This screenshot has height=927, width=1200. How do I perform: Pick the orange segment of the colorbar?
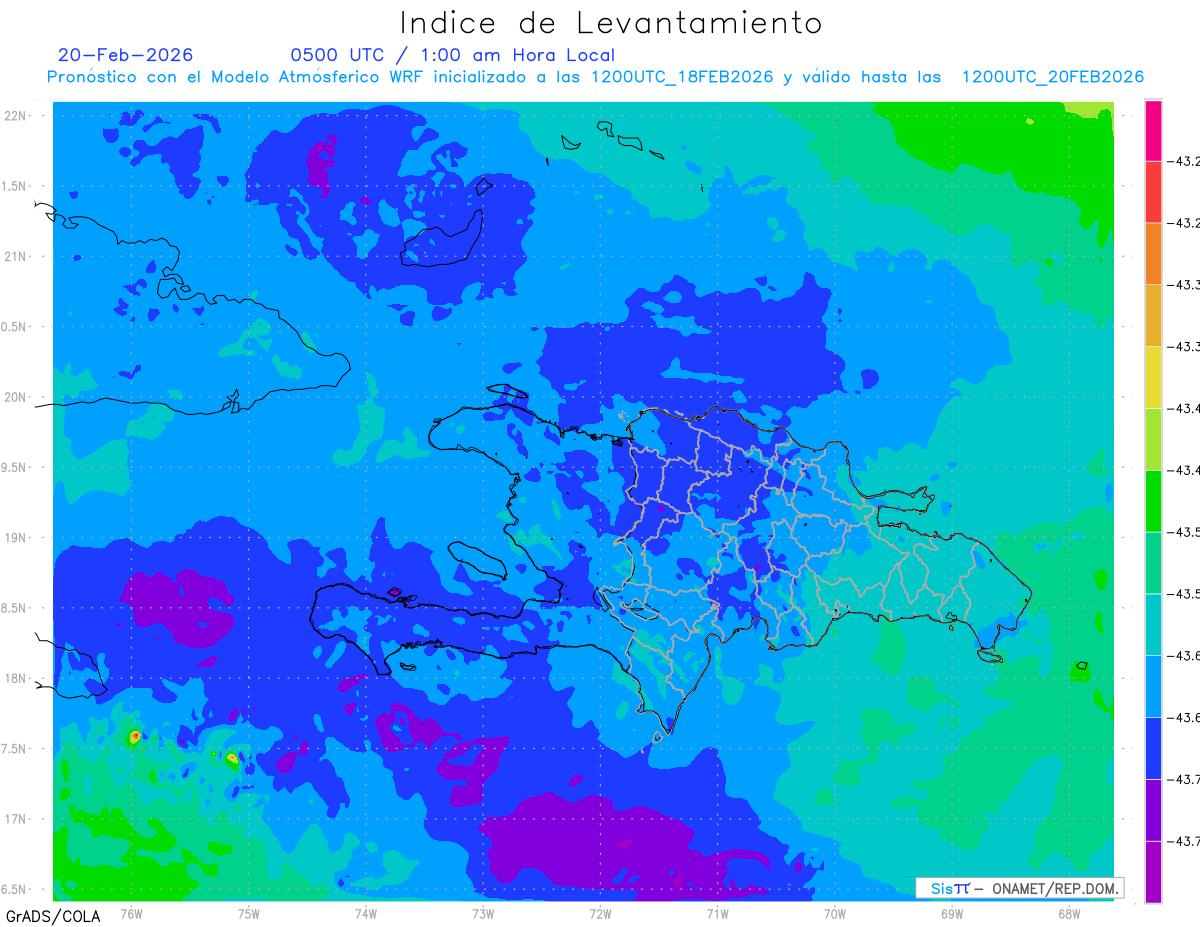tap(1153, 254)
